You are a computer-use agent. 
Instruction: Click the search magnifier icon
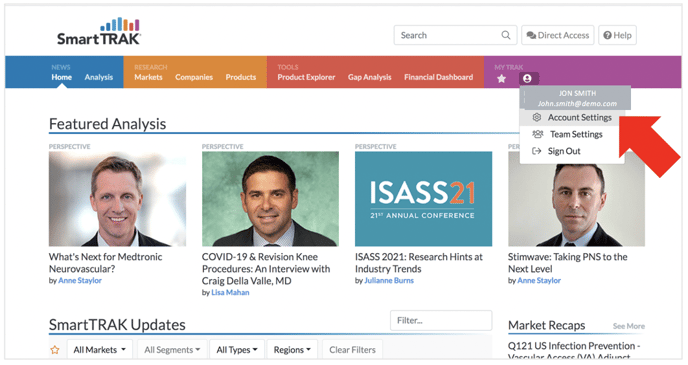tap(505, 35)
